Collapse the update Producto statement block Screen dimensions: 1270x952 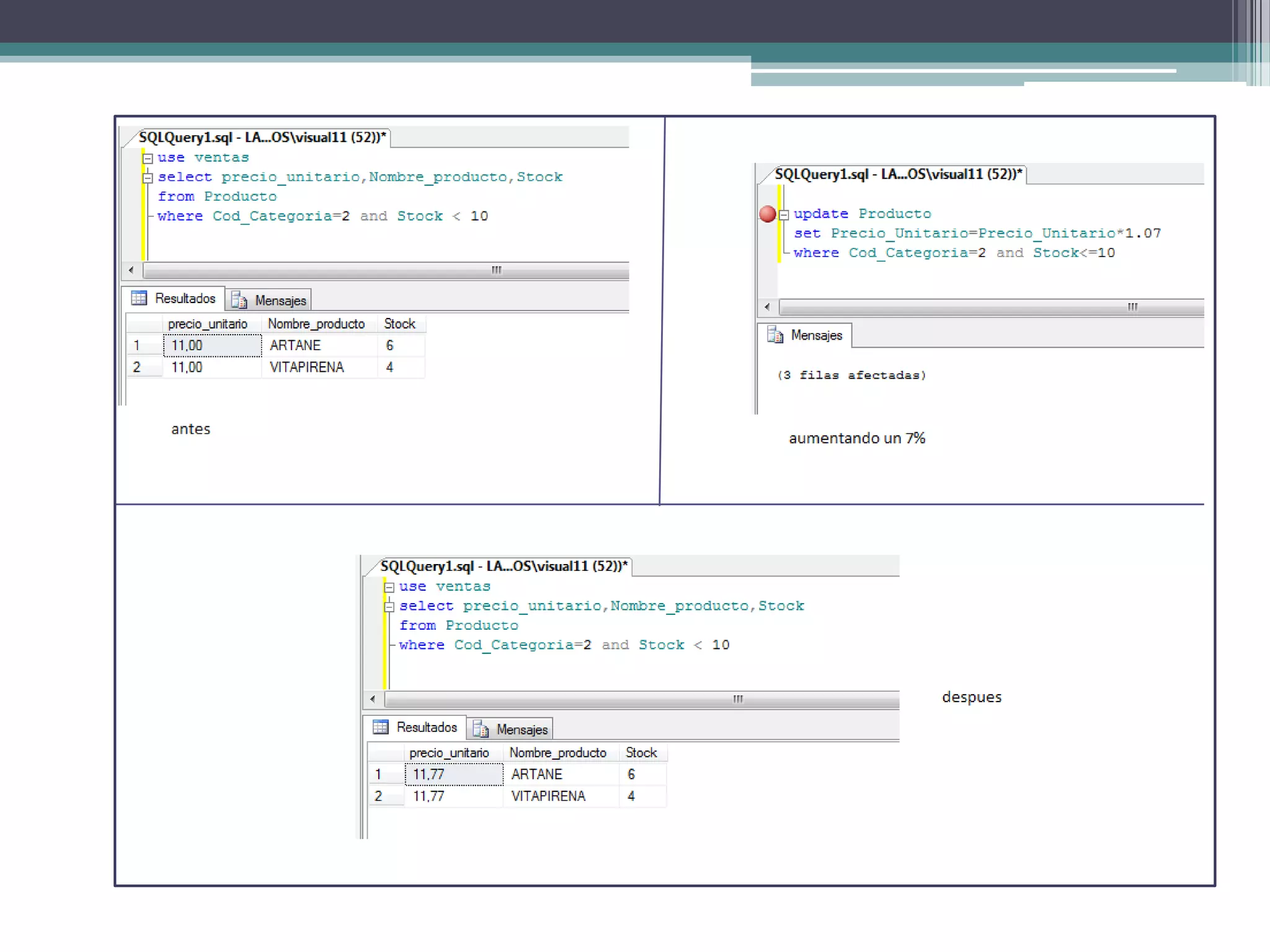tap(784, 215)
